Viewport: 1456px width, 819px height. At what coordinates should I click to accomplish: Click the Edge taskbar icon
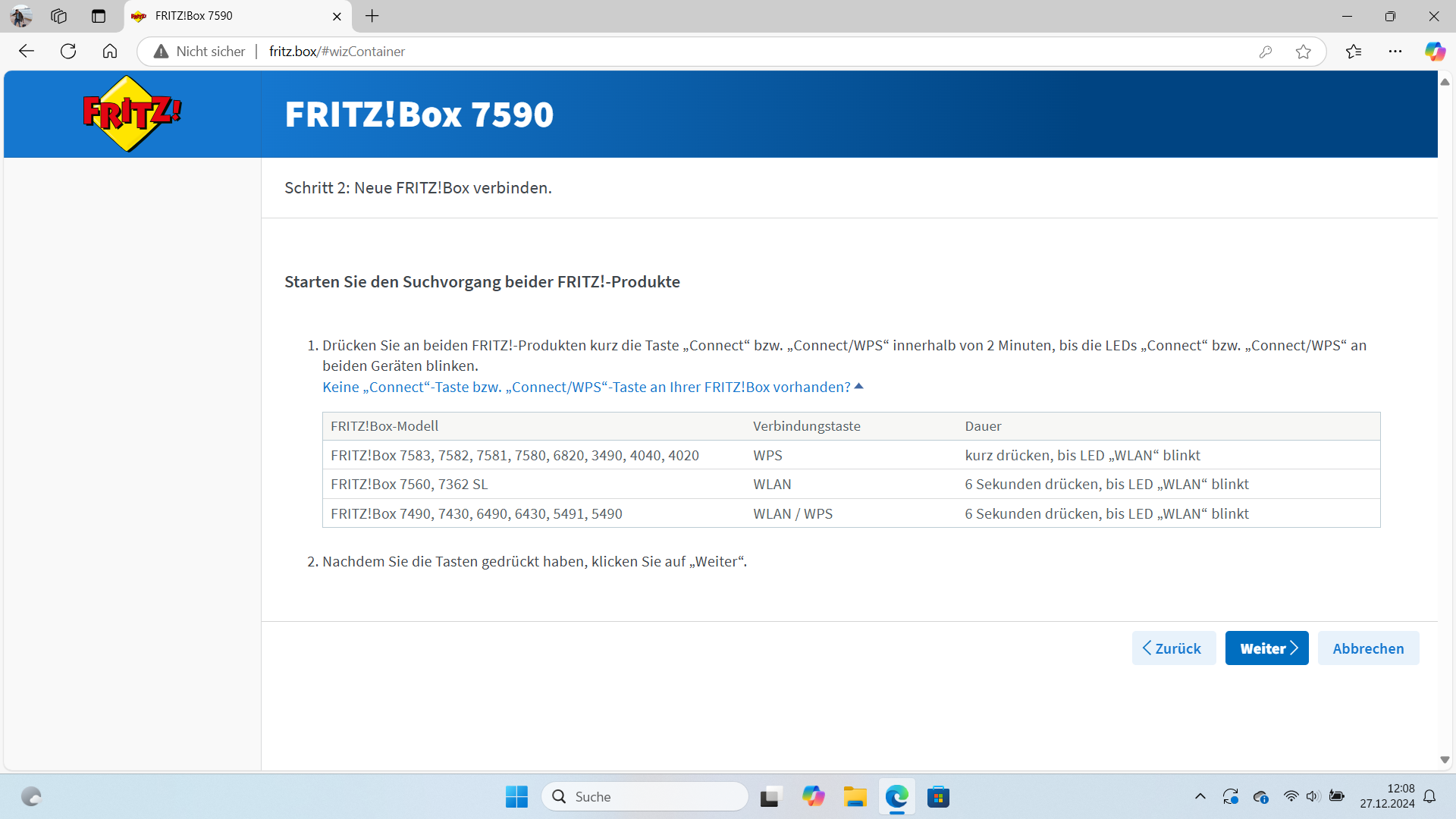pyautogui.click(x=896, y=796)
